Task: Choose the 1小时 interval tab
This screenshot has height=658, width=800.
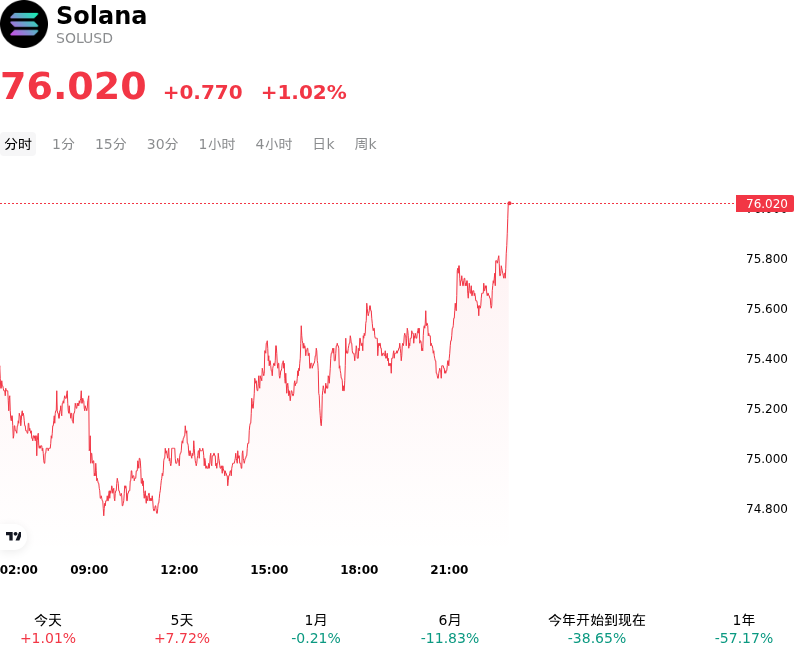Action: 217,144
